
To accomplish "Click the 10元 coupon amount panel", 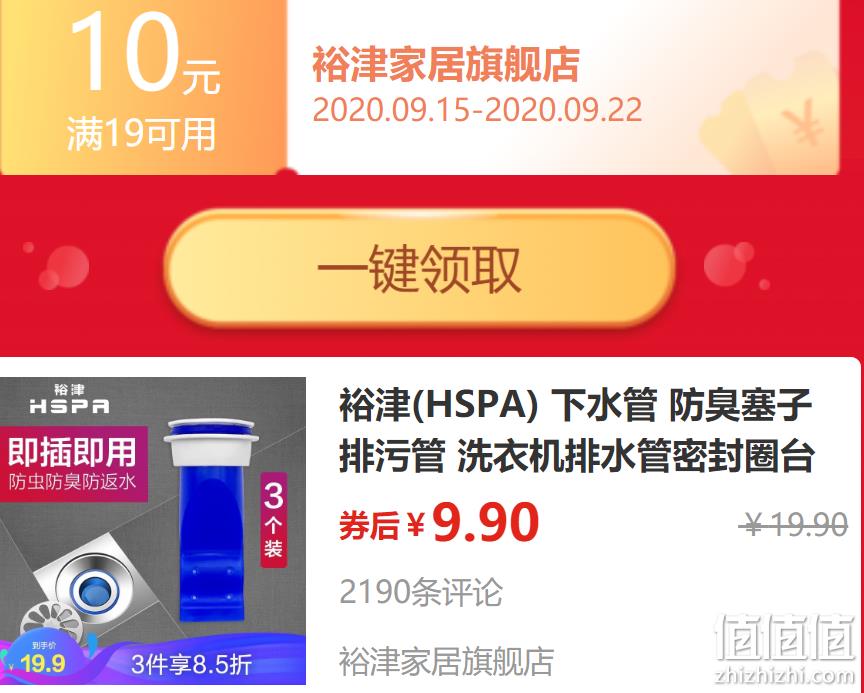I will [x=143, y=86].
